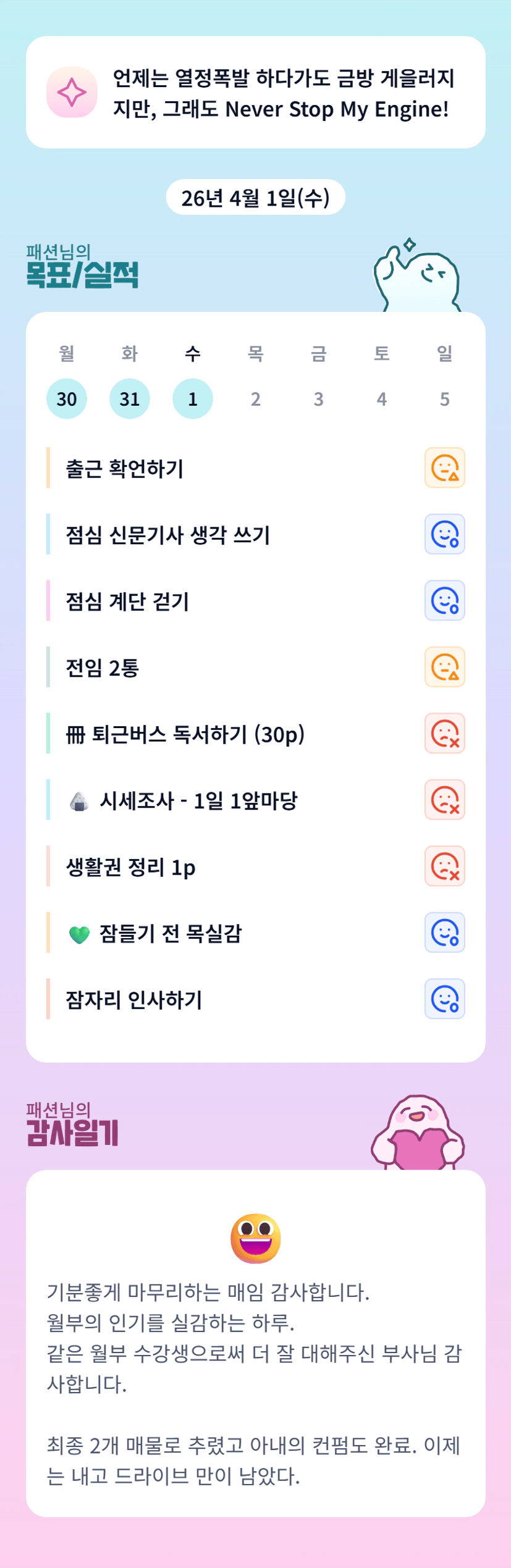
Task: Click the ghost mascot holding a pink heart
Action: [418, 1134]
